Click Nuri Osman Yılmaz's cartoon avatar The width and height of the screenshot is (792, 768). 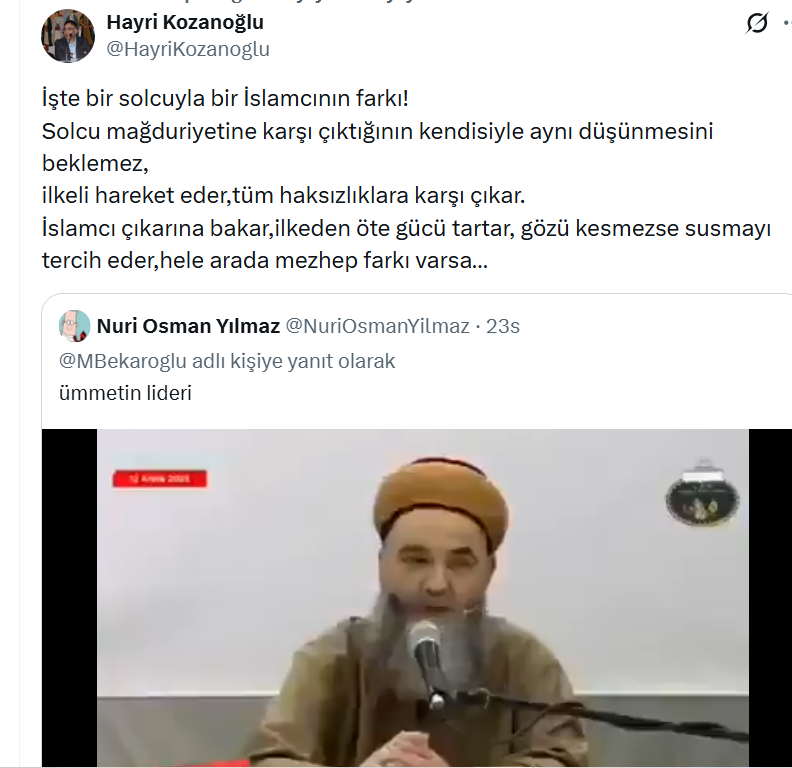(74, 326)
